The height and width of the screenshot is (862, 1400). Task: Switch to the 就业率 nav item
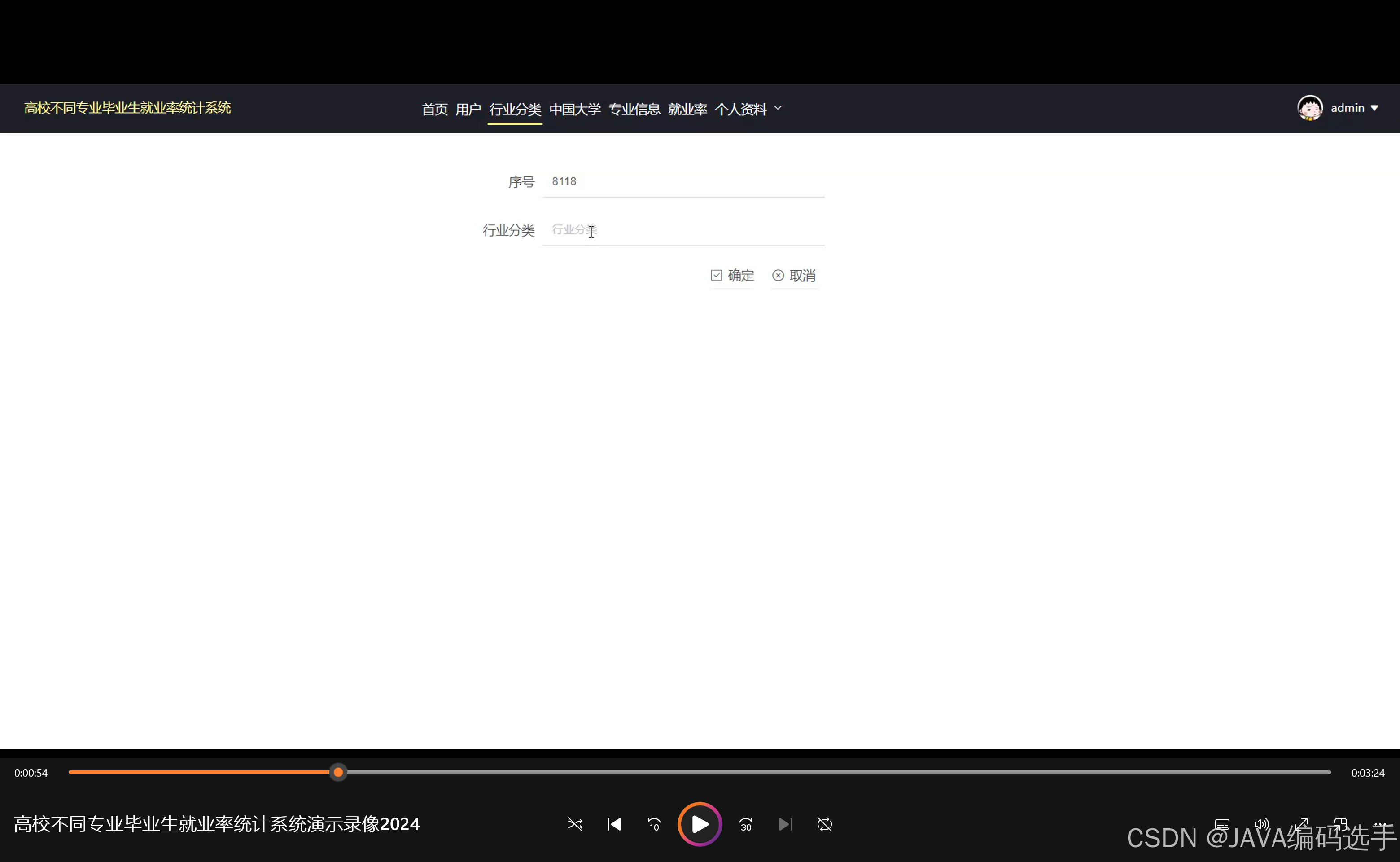(687, 109)
